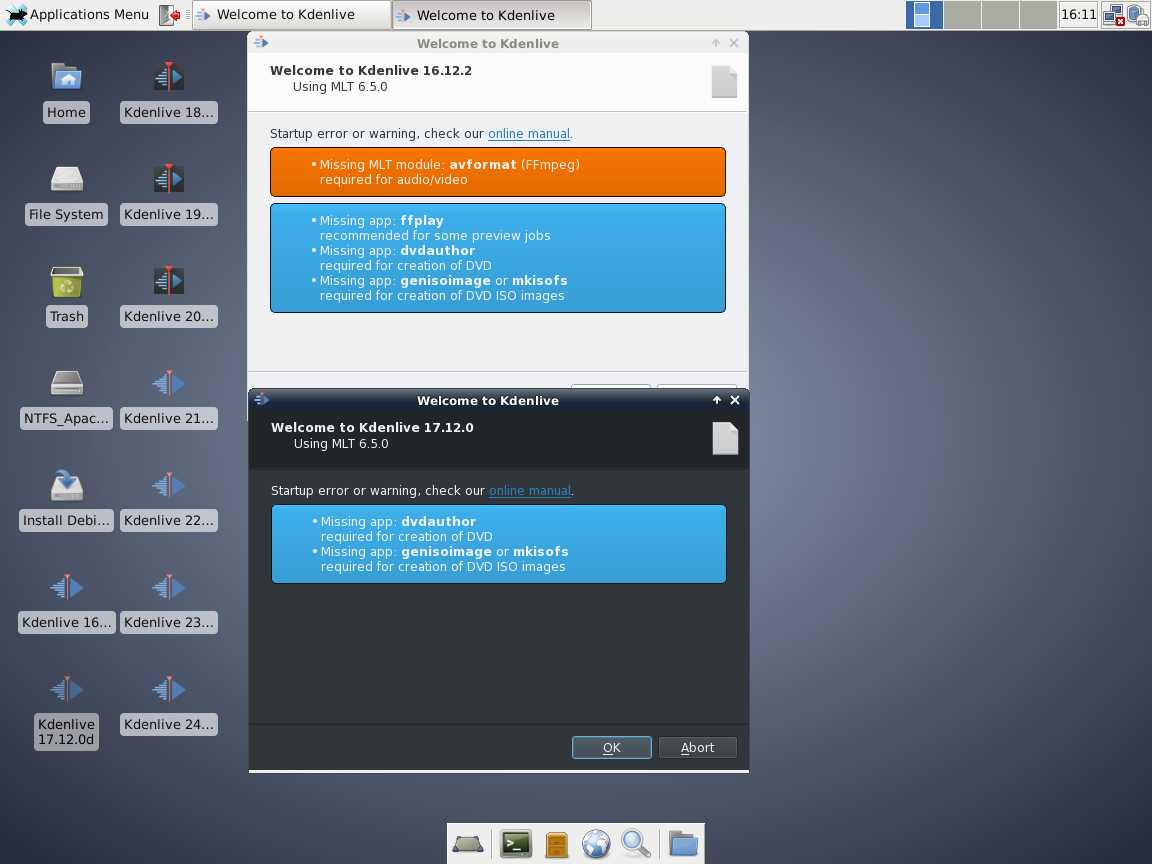Click document icon in Kdenlive 17.12.0 dialog
The height and width of the screenshot is (864, 1152).
(x=725, y=439)
